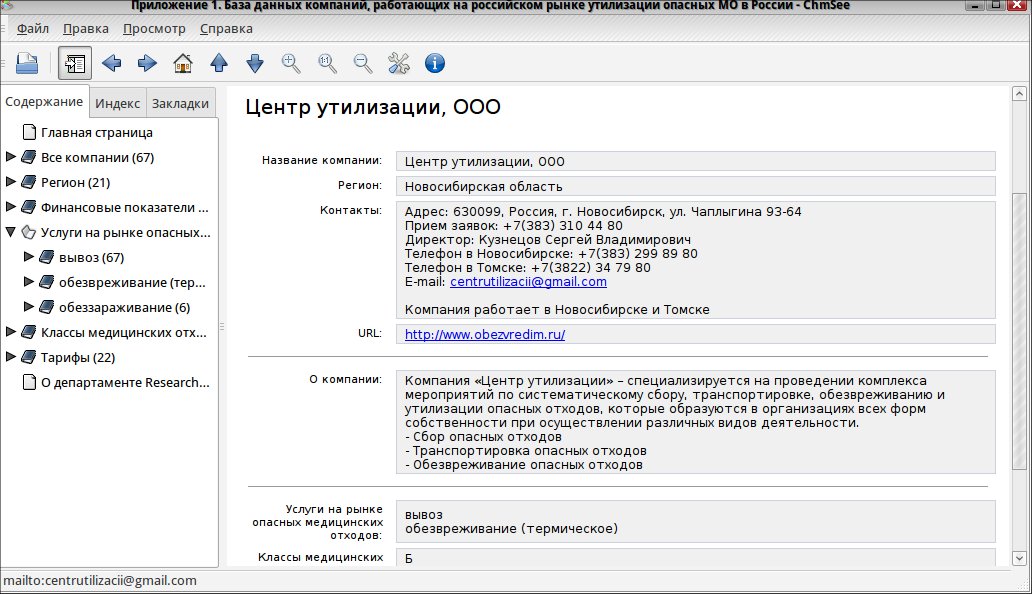Click the Все компании (67) book icon
Viewport: 1032px width, 594px height.
pos(28,157)
